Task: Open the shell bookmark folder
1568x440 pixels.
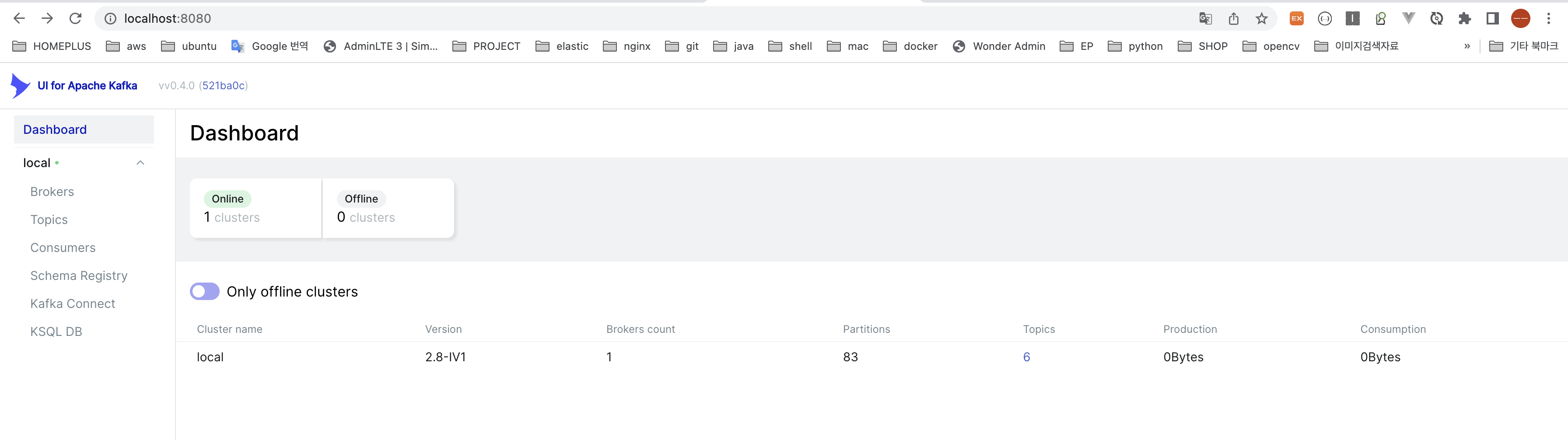Action: (790, 46)
